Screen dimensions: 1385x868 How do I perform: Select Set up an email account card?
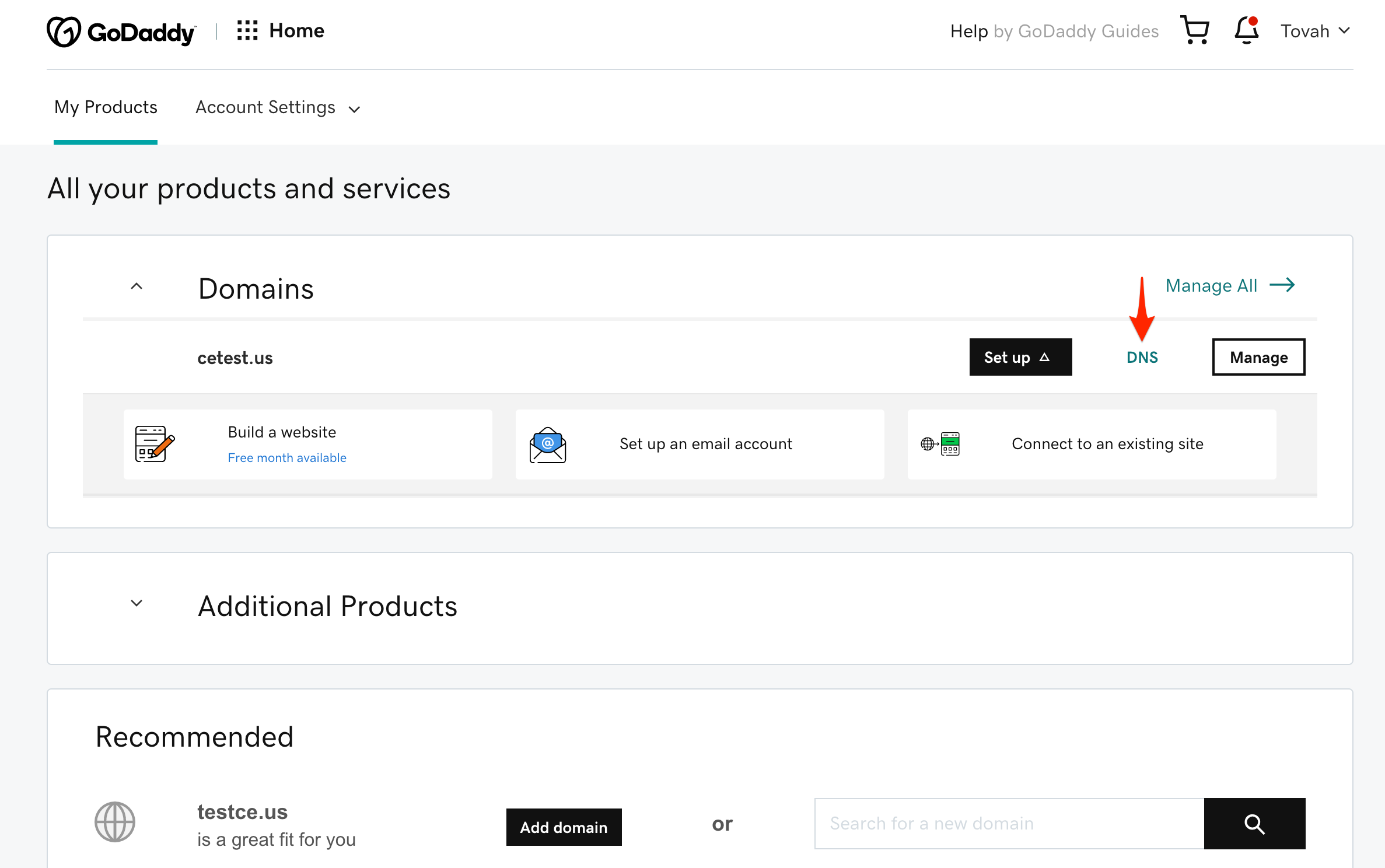[700, 444]
